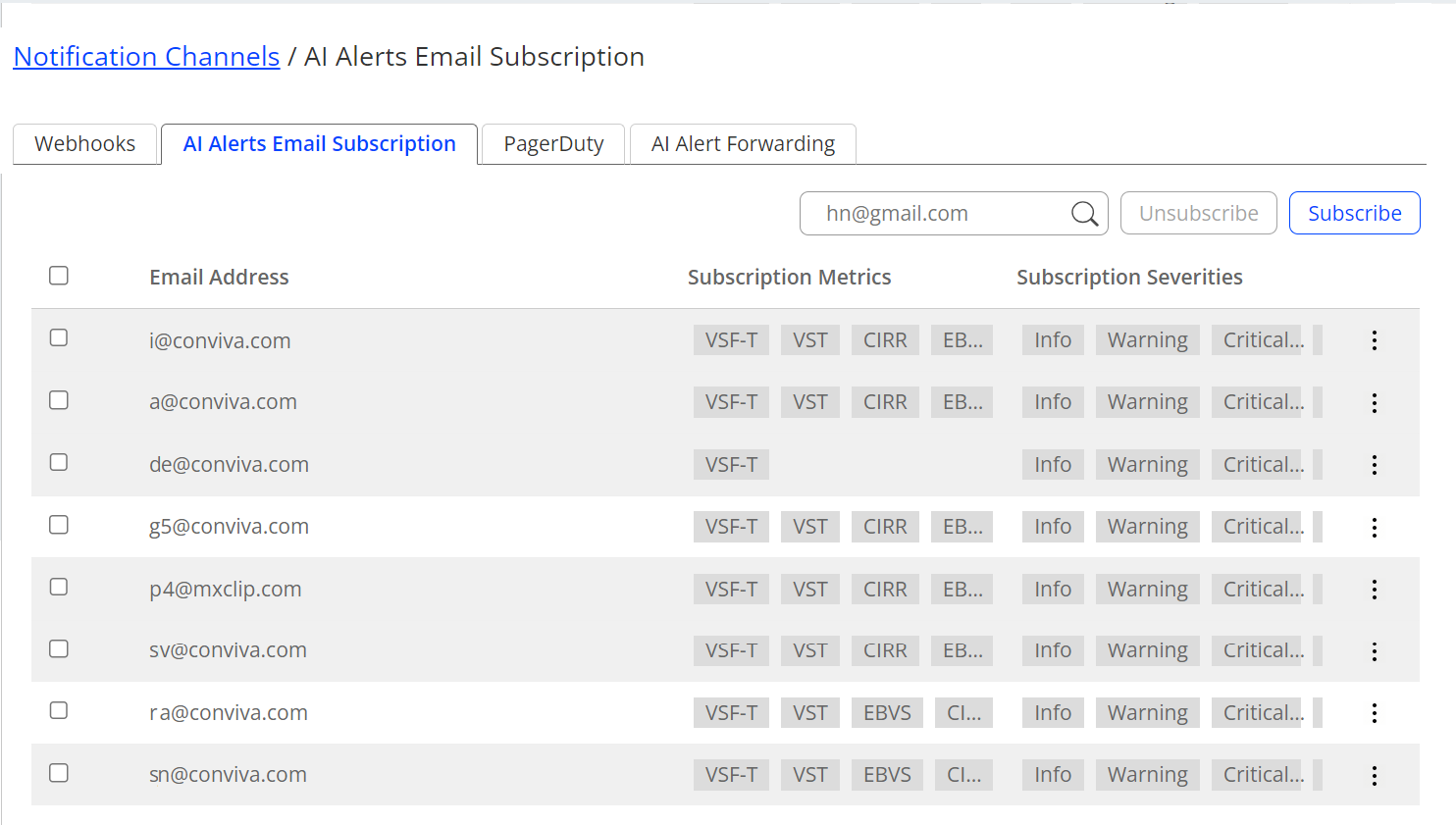Select the p4@mxclip.com row checkbox
Viewport: 1456px width, 825px height.
point(59,588)
